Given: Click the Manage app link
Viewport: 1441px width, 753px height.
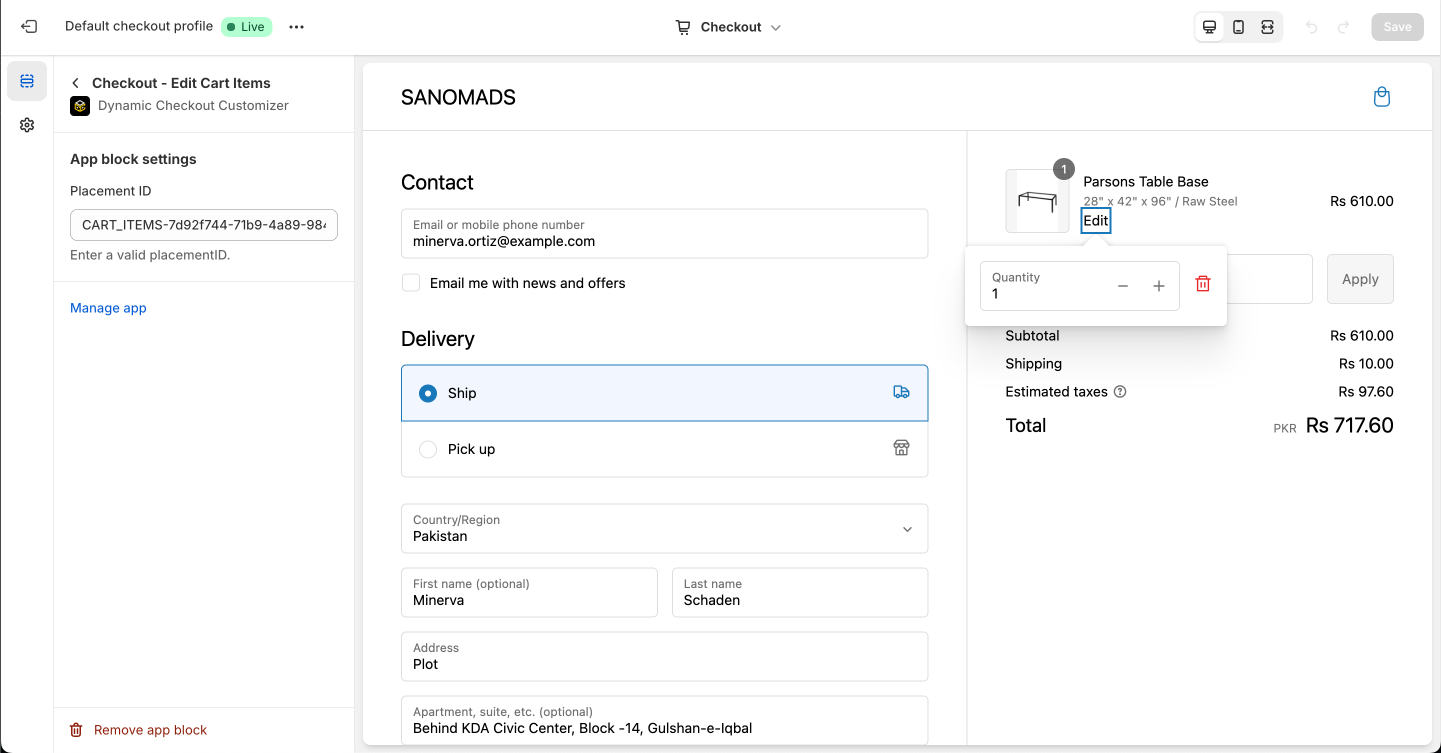Looking at the screenshot, I should coord(108,308).
